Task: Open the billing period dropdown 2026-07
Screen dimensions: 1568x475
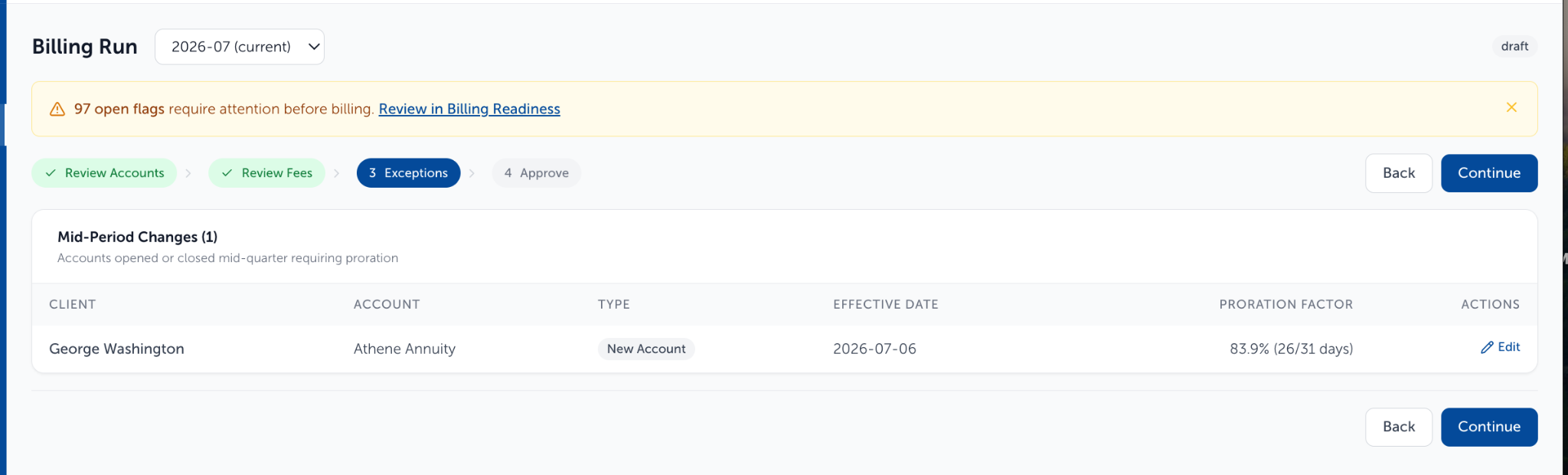Action: pyautogui.click(x=240, y=47)
